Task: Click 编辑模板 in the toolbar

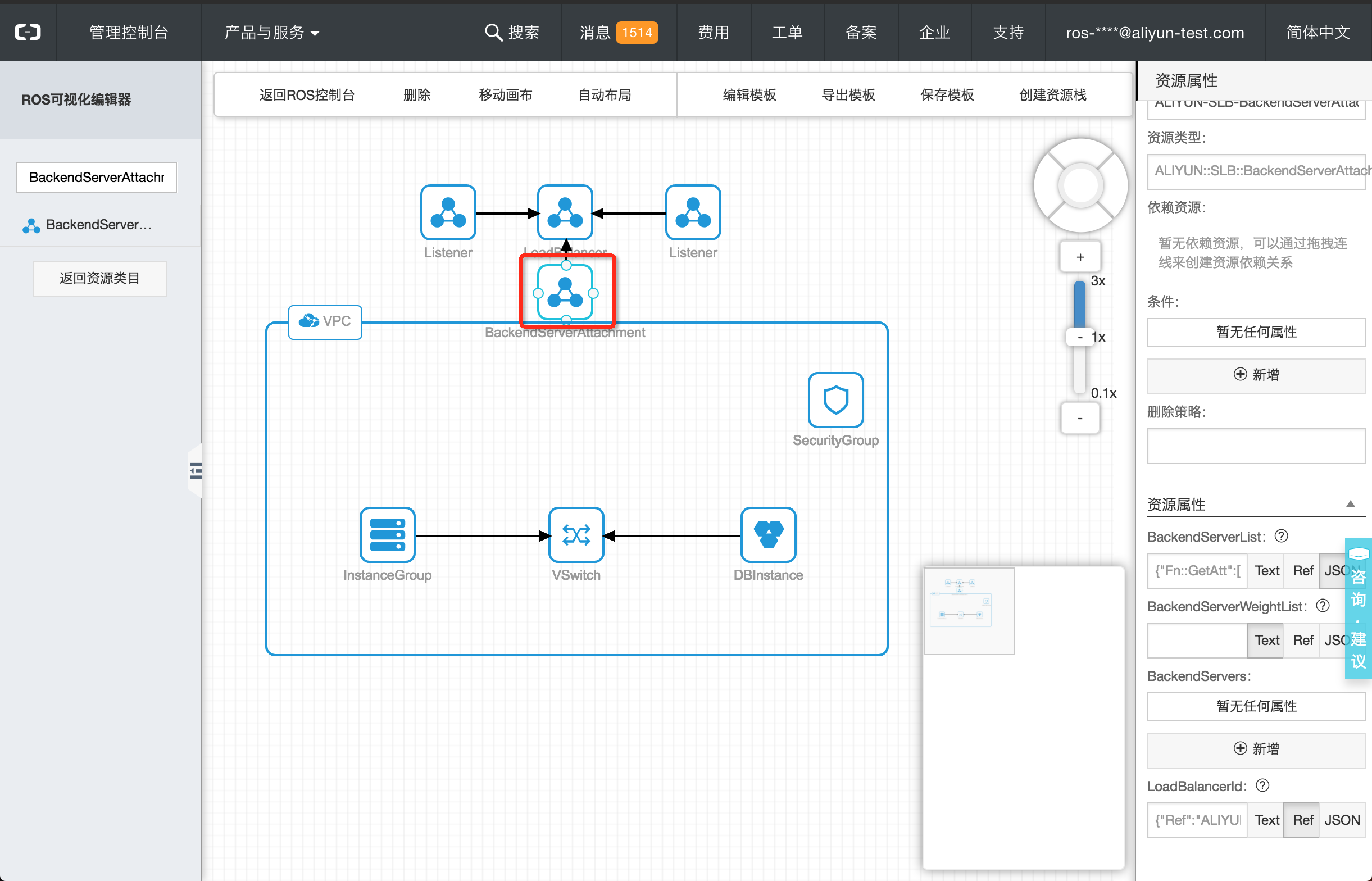Action: click(x=749, y=95)
